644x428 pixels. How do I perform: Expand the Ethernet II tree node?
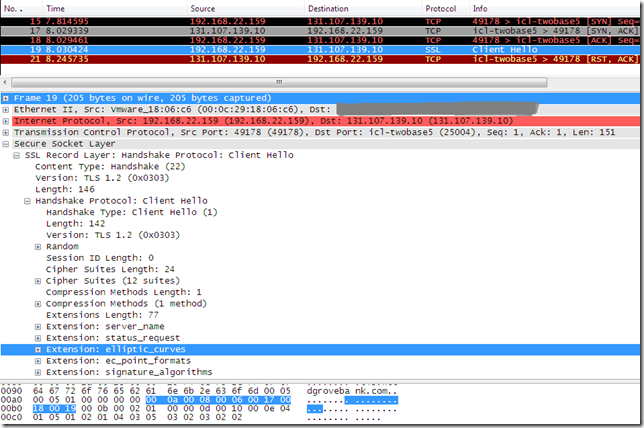tap(6, 110)
